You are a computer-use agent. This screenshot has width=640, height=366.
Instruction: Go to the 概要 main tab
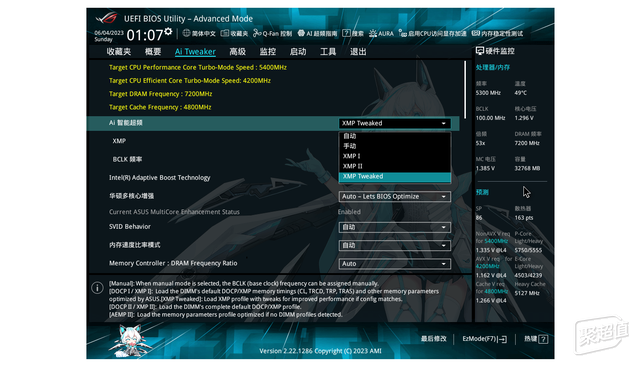[153, 52]
